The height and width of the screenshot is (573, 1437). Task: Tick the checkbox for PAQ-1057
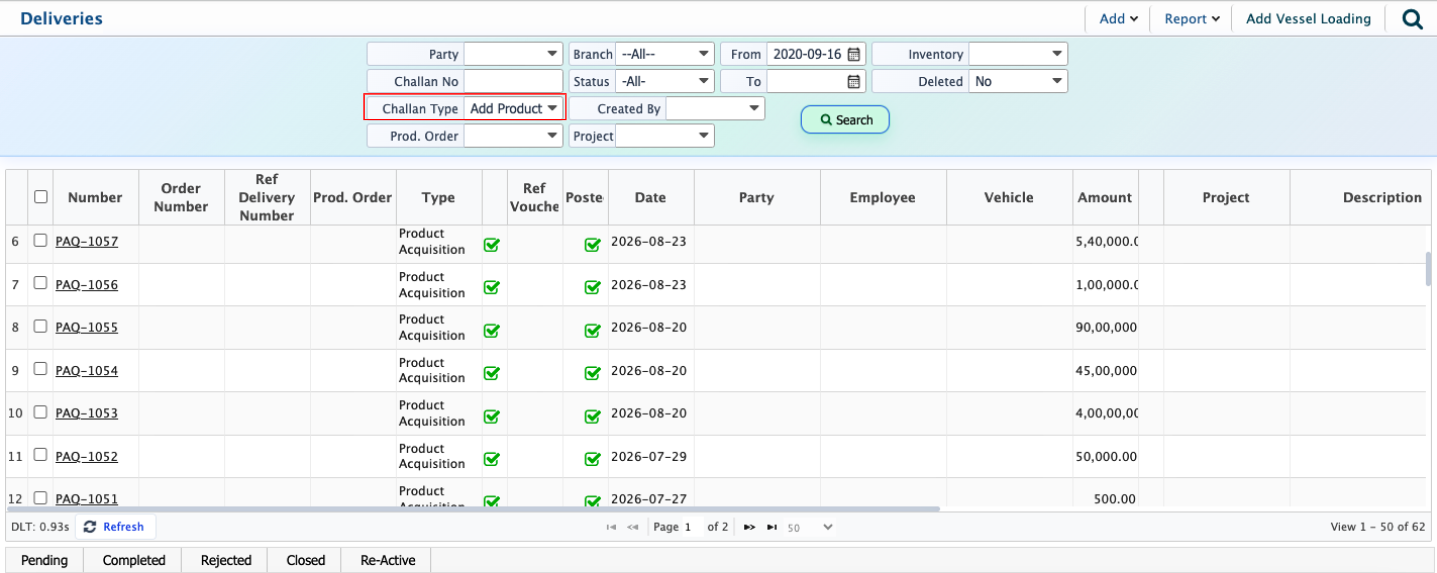point(41,240)
